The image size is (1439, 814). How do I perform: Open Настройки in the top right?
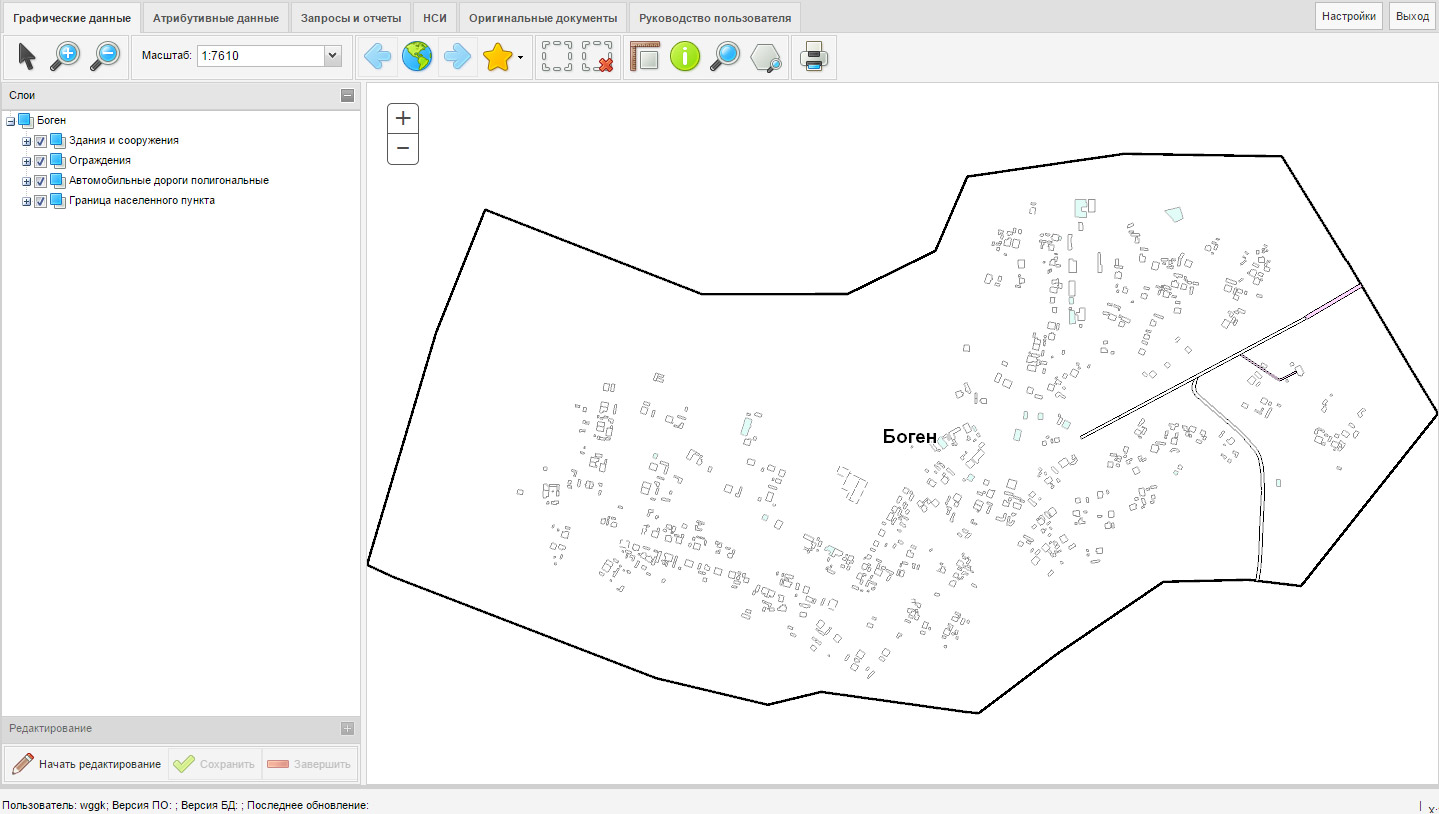(1350, 17)
